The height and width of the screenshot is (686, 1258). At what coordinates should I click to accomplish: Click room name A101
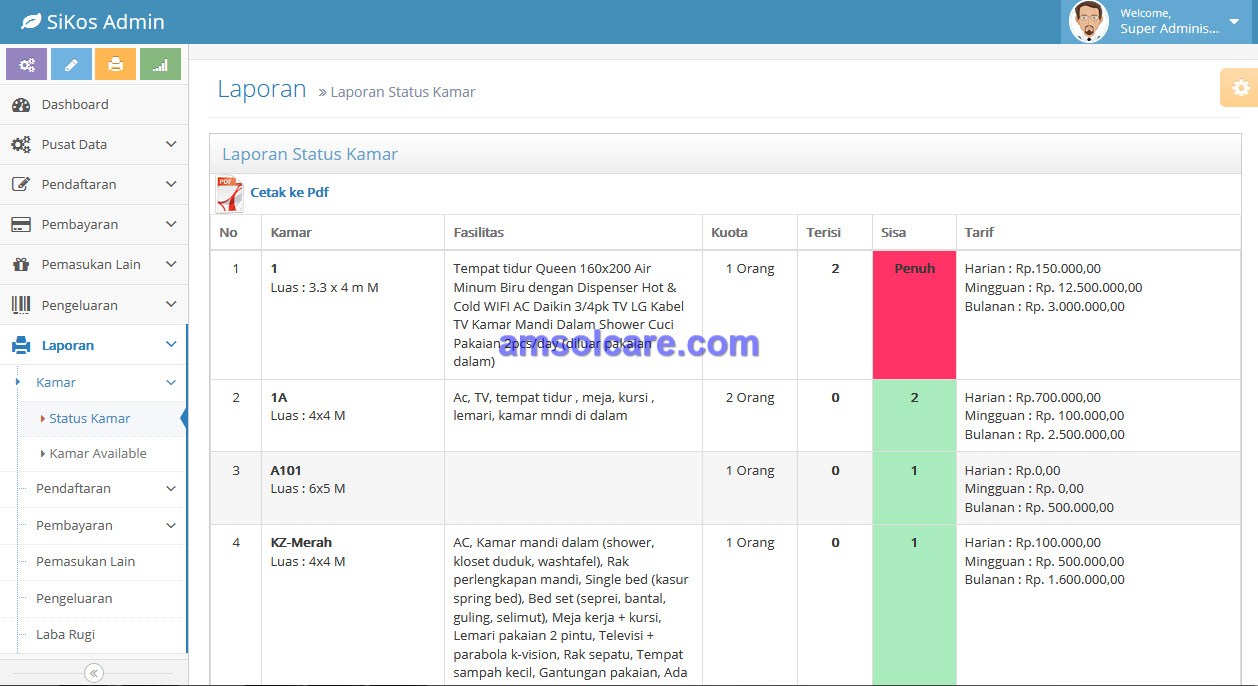tap(286, 470)
